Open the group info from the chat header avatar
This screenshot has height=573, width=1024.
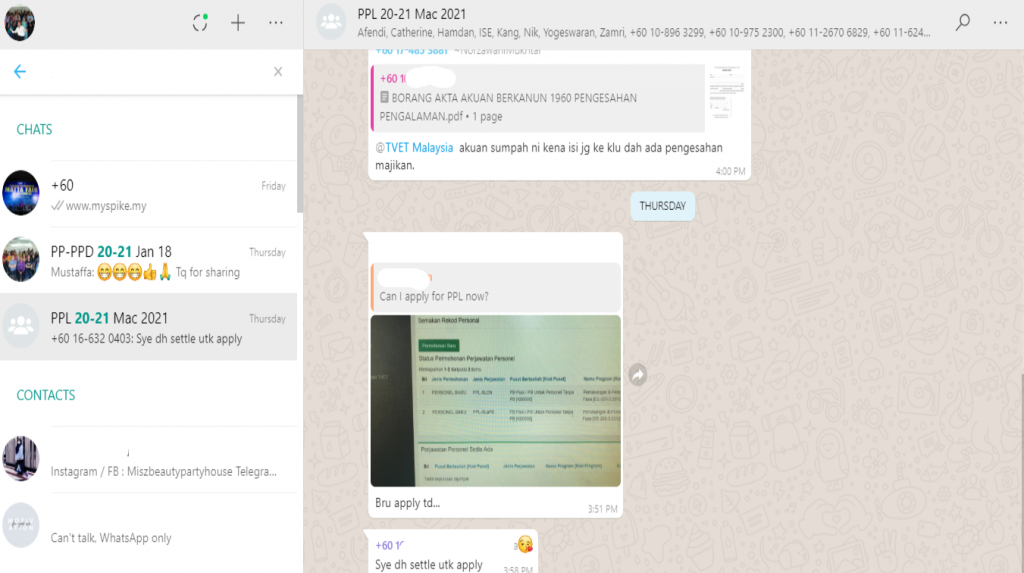point(332,22)
